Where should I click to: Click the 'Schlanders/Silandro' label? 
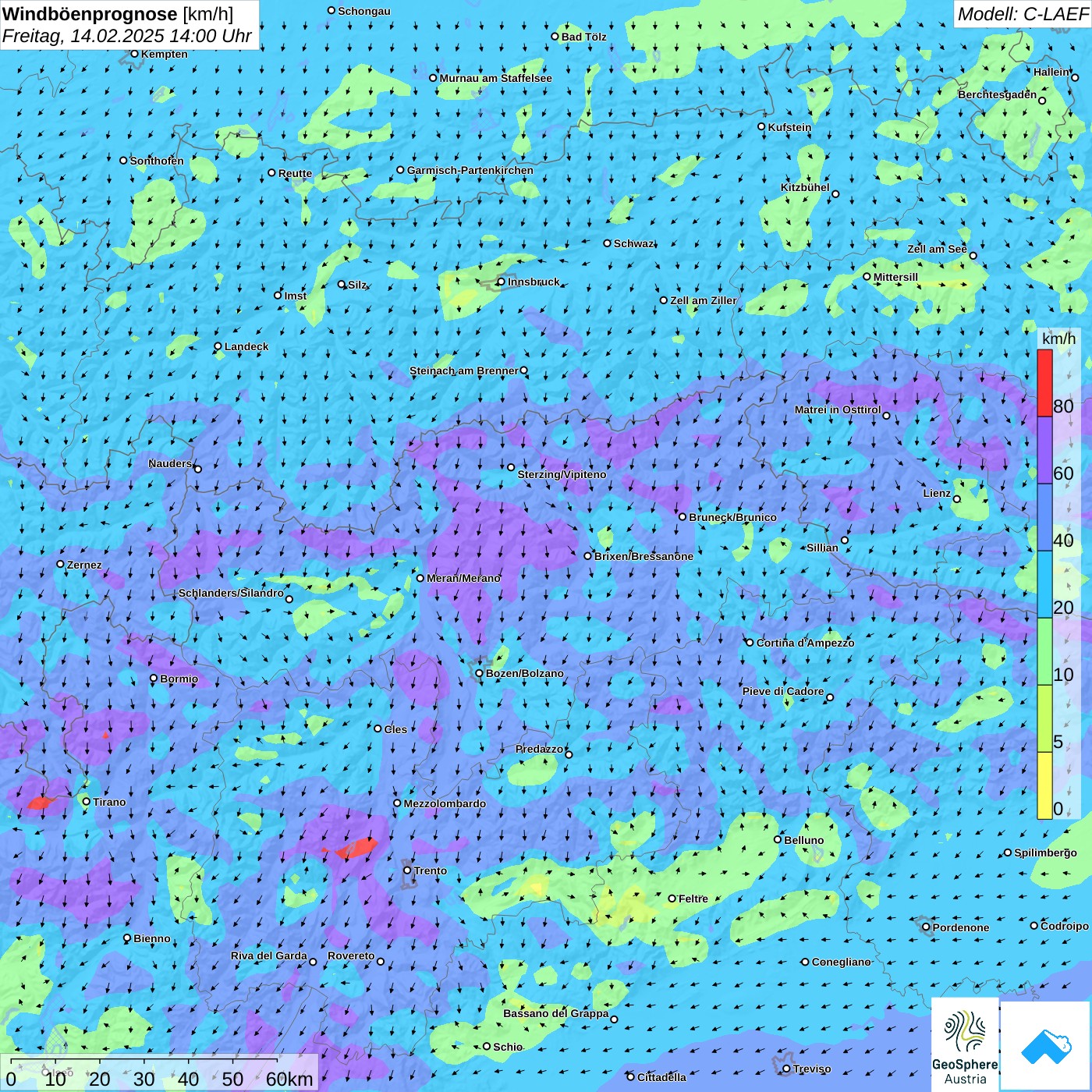[x=231, y=593]
